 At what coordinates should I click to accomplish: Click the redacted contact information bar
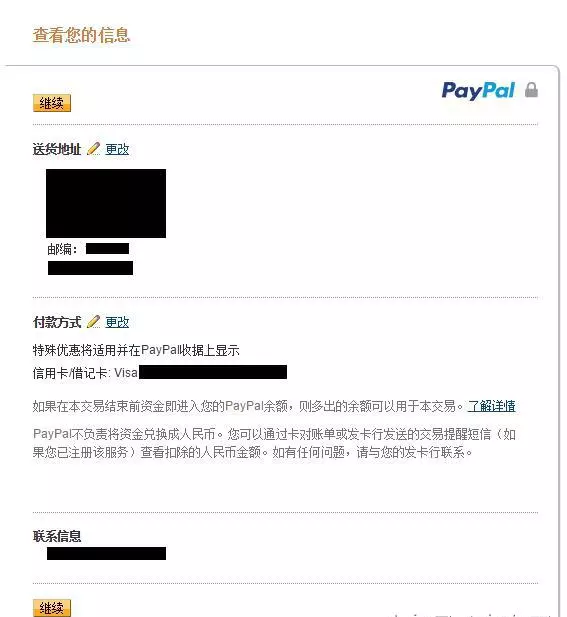(106, 553)
